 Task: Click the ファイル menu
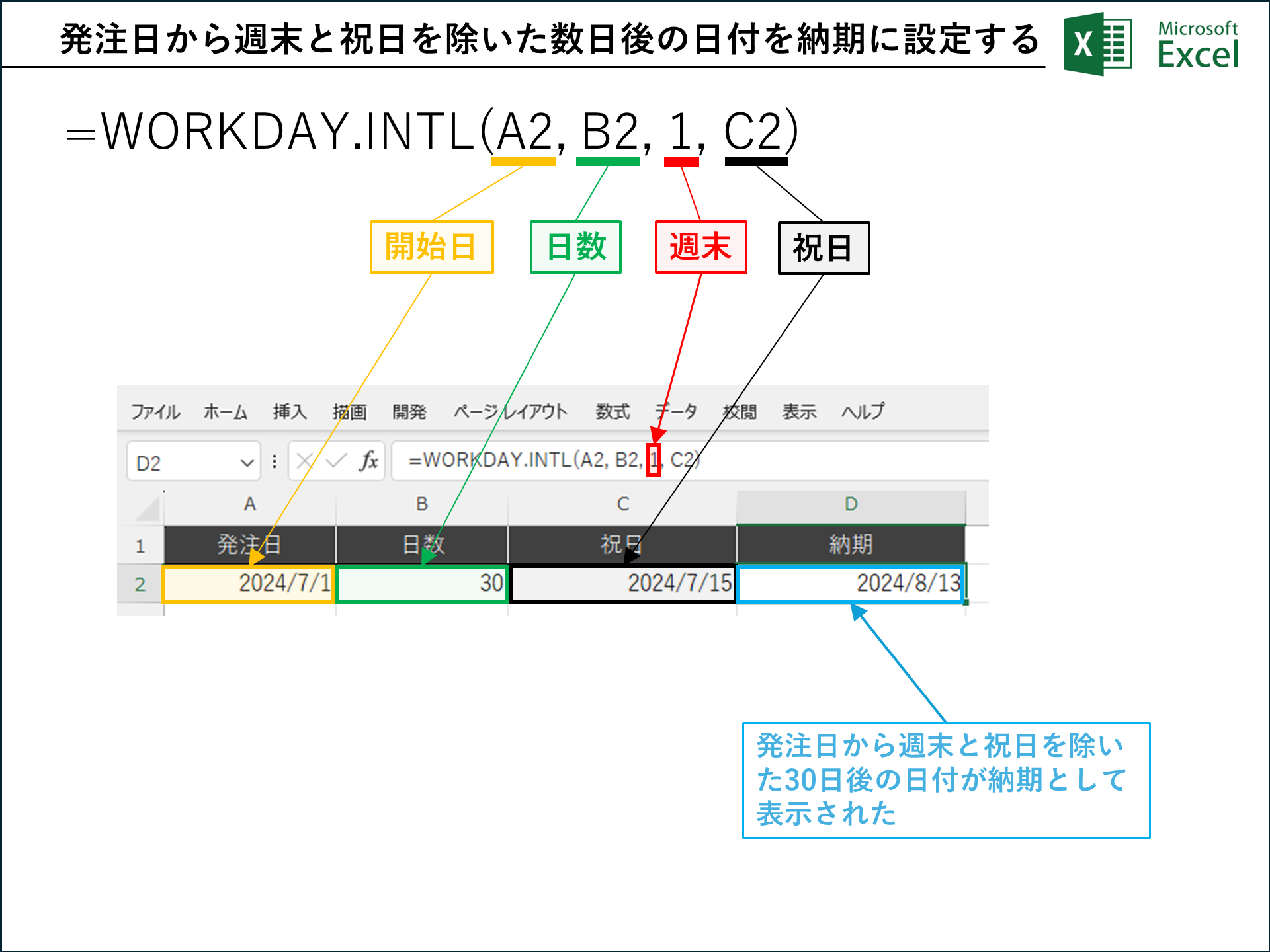(x=156, y=411)
